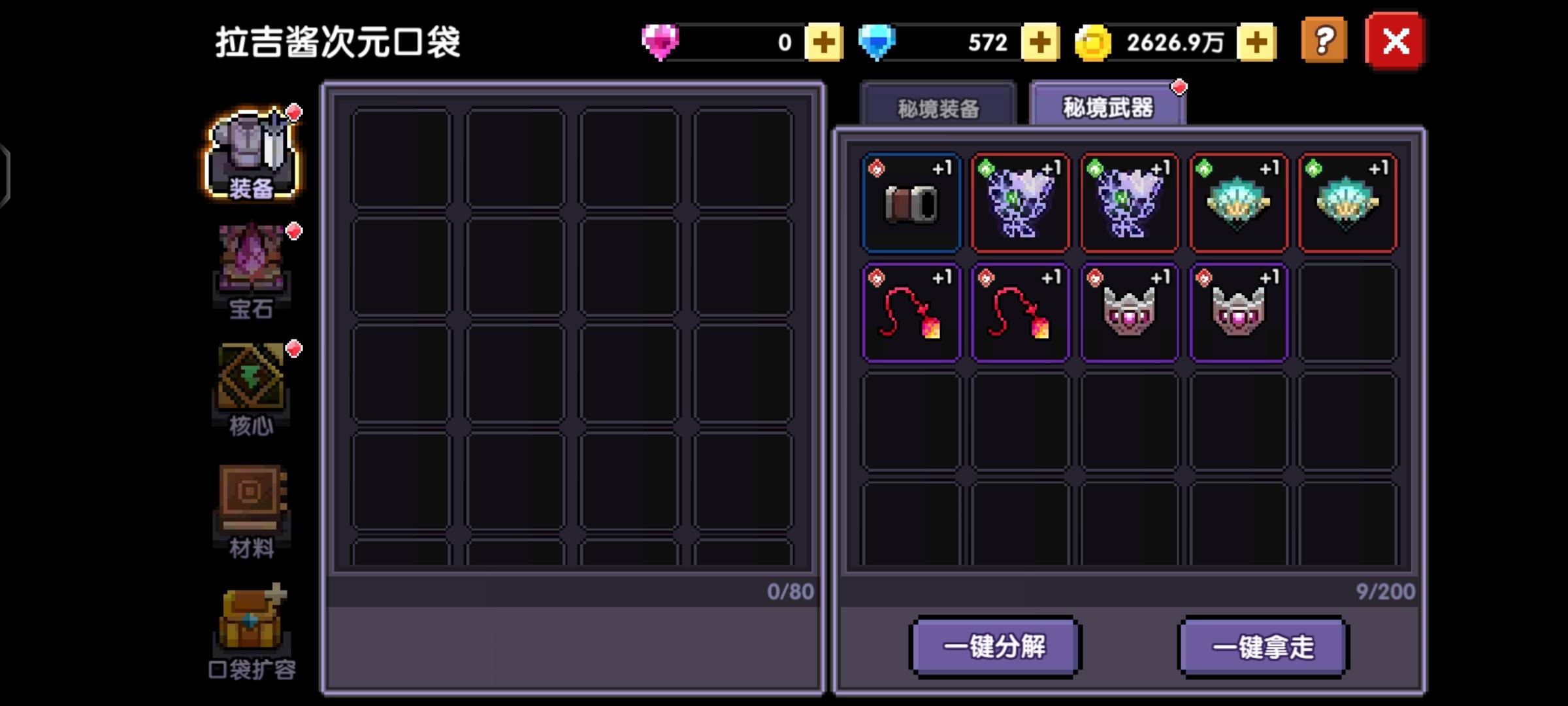Add more pink gems with plus button
Screen dimensions: 1568x706
tap(823, 42)
